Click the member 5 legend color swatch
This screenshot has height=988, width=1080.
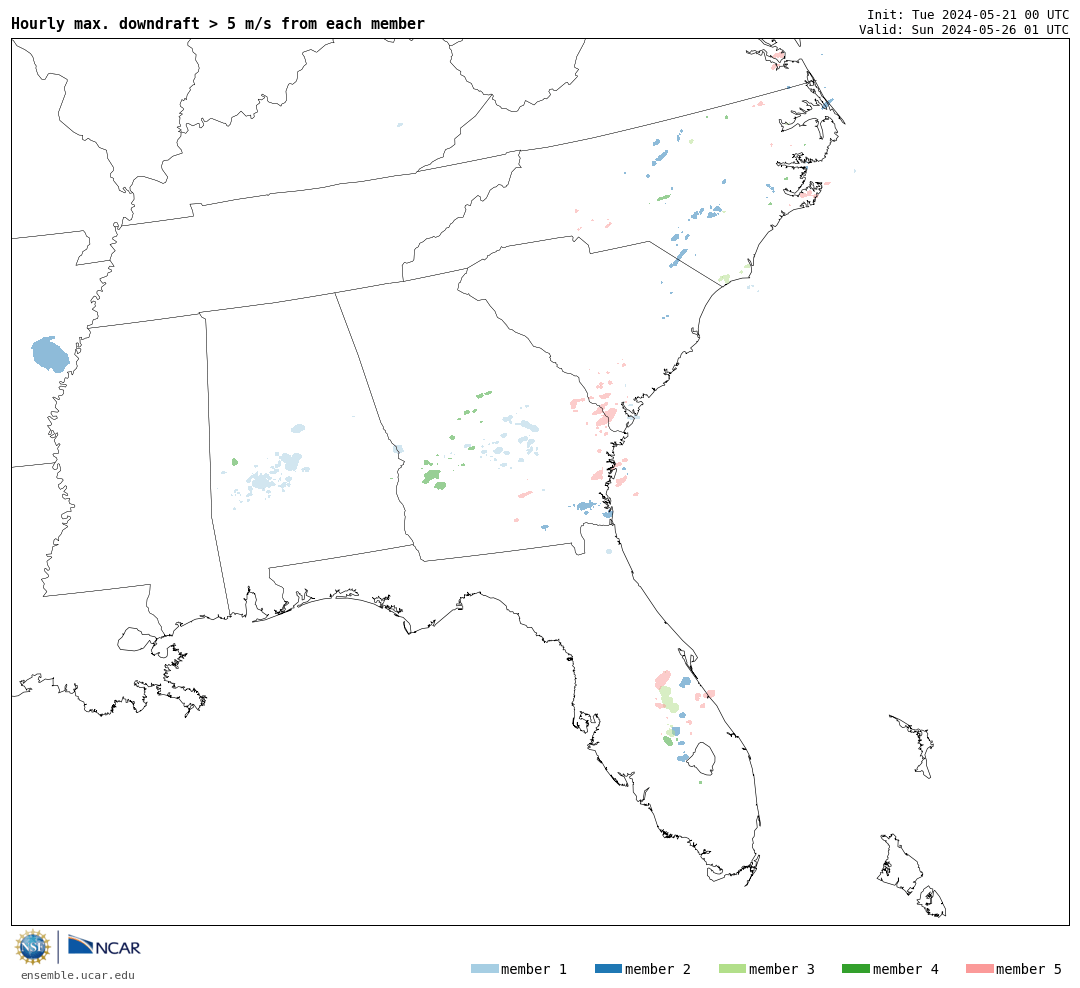(979, 968)
